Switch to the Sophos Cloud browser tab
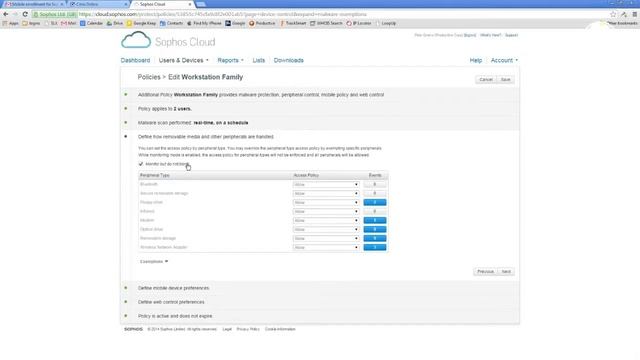 tap(162, 4)
